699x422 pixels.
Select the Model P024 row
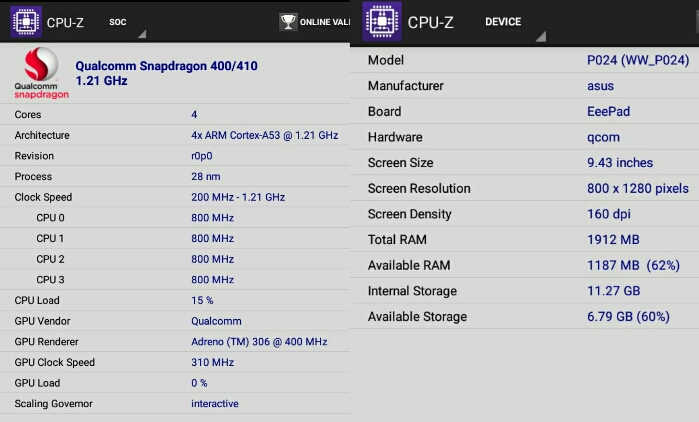(x=525, y=60)
